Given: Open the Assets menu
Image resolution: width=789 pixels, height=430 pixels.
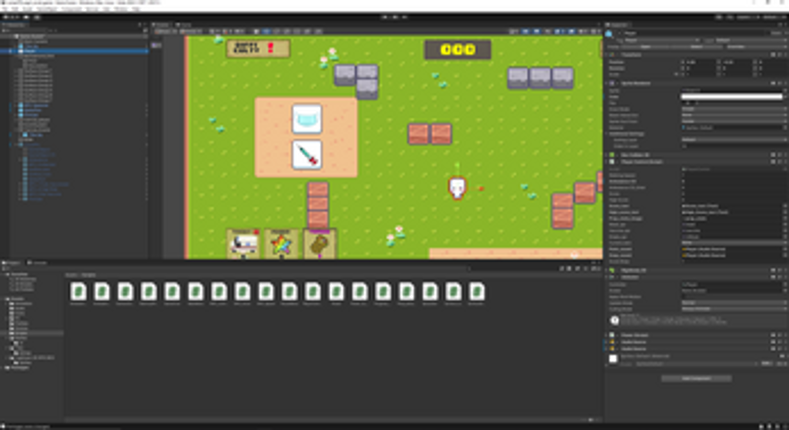Looking at the screenshot, I should click(28, 9).
